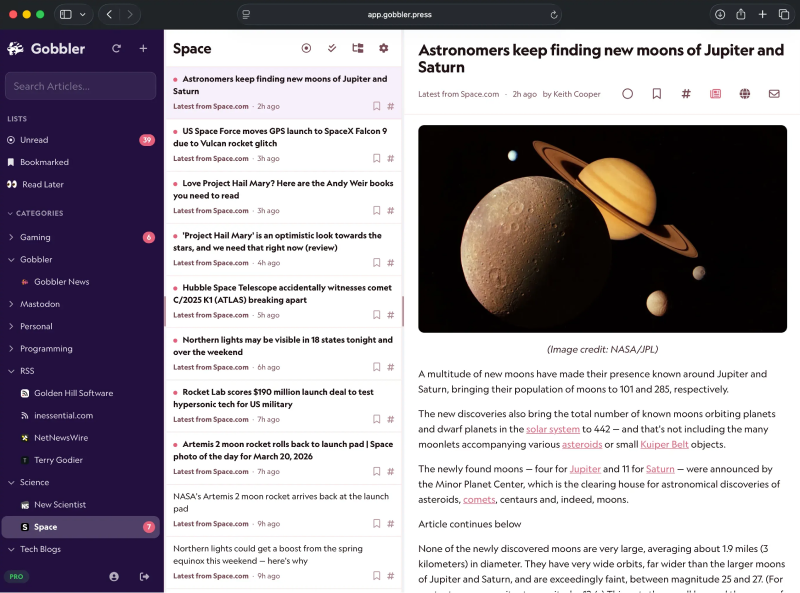Open the Read Later list
Screen dimensions: 800x593
click(81, 184)
